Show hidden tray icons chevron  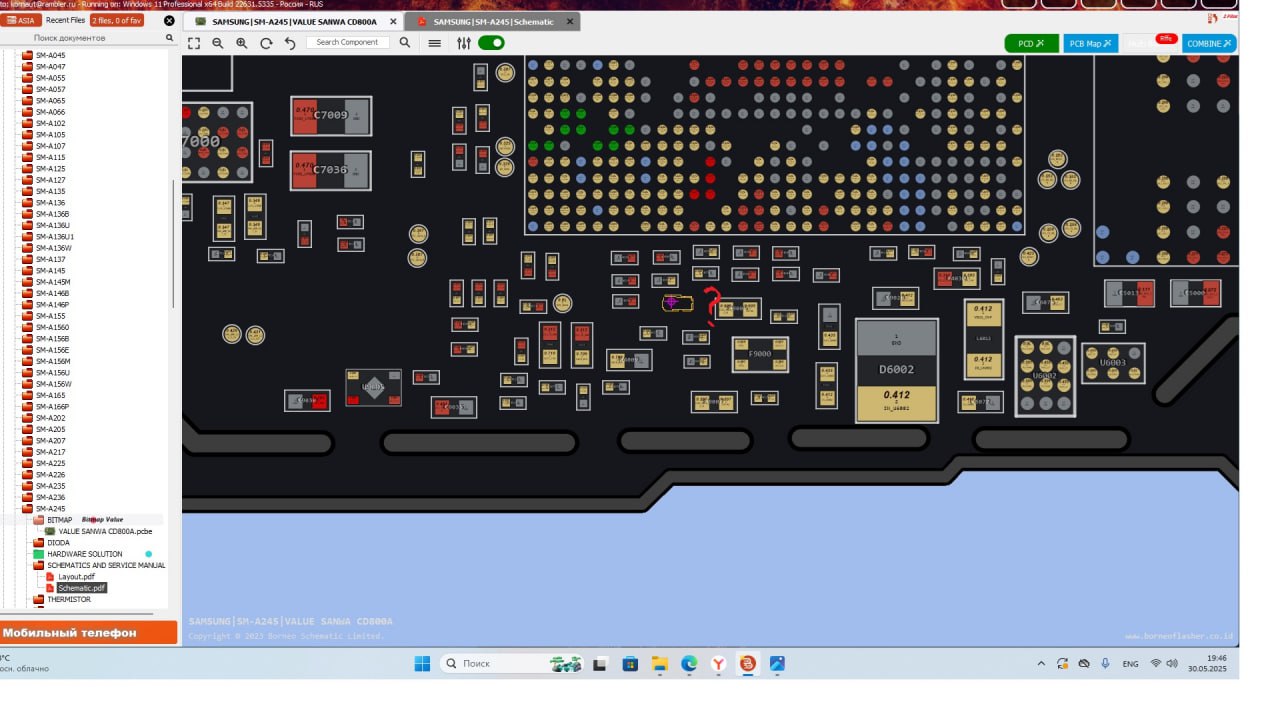click(1041, 663)
